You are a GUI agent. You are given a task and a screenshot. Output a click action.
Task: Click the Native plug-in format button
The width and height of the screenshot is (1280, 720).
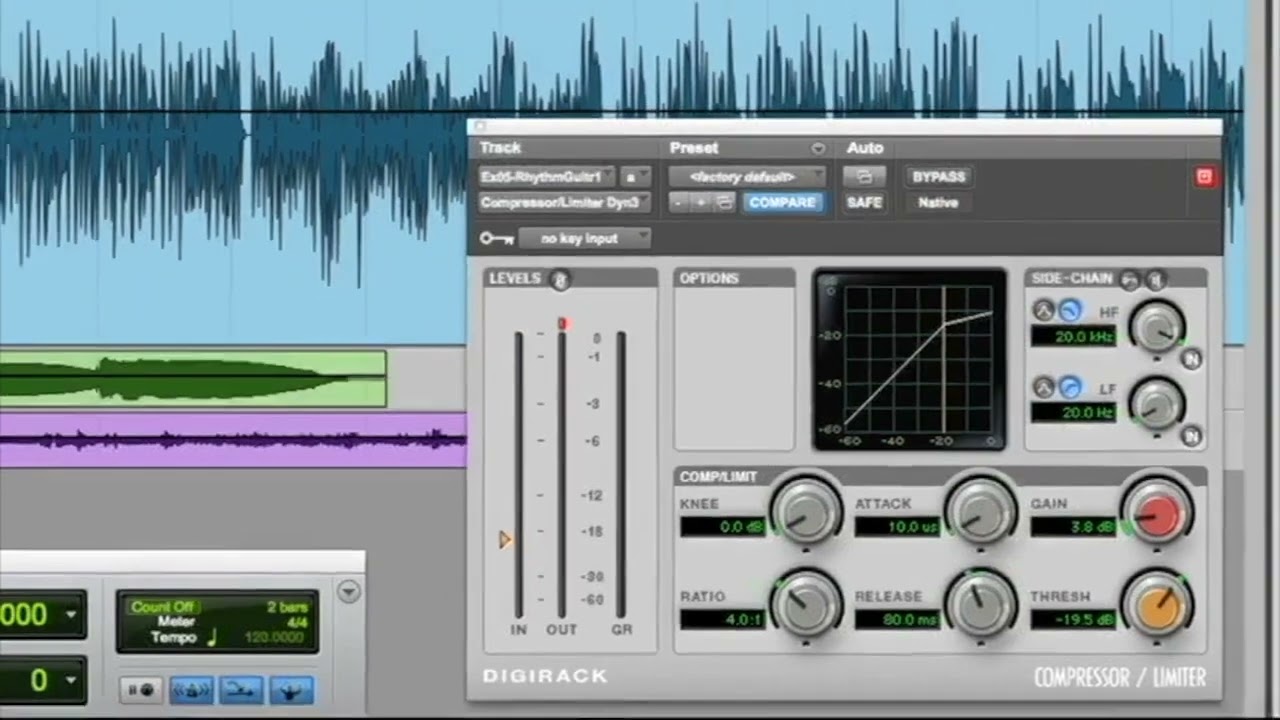tap(938, 203)
